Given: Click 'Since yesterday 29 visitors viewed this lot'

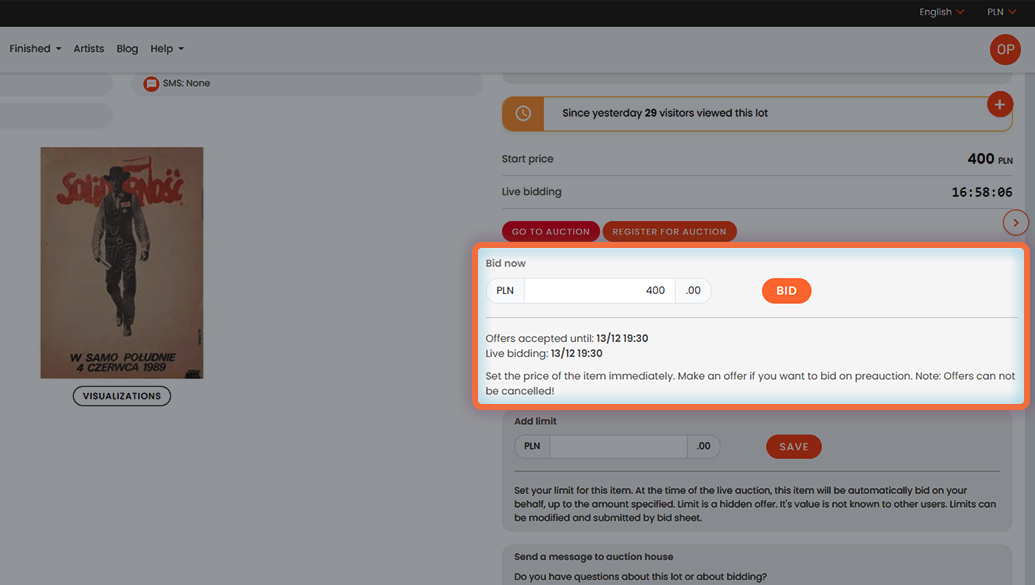Looking at the screenshot, I should (x=665, y=113).
